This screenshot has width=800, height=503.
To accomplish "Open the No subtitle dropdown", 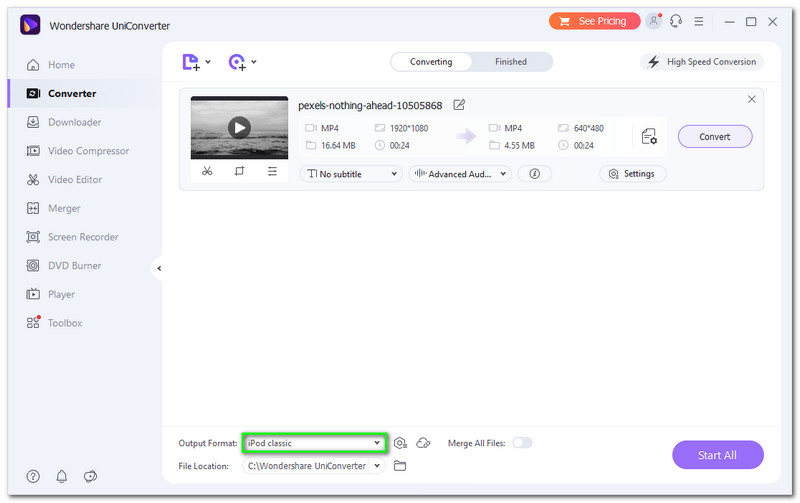I will [x=350, y=174].
